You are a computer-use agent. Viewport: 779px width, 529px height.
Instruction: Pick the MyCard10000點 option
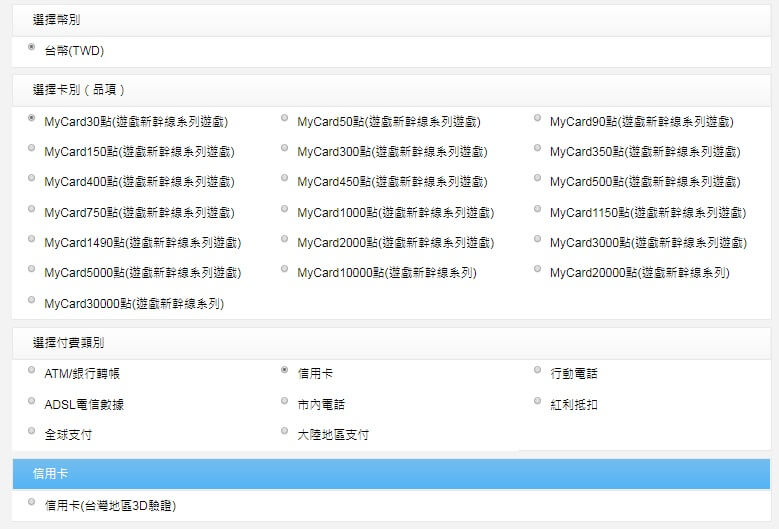pyautogui.click(x=284, y=269)
